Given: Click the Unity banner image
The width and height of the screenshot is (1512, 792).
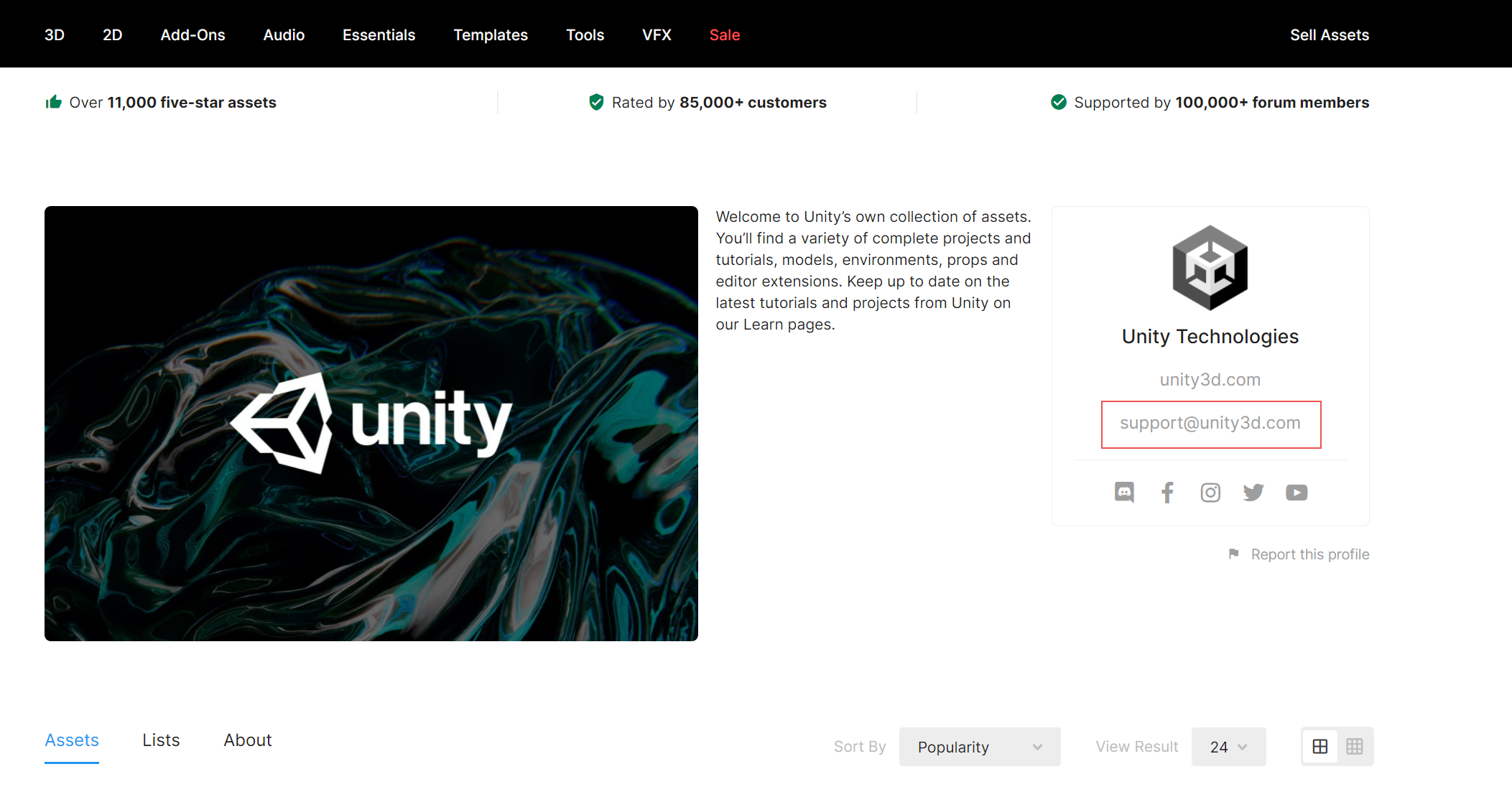Looking at the screenshot, I should pos(371,424).
